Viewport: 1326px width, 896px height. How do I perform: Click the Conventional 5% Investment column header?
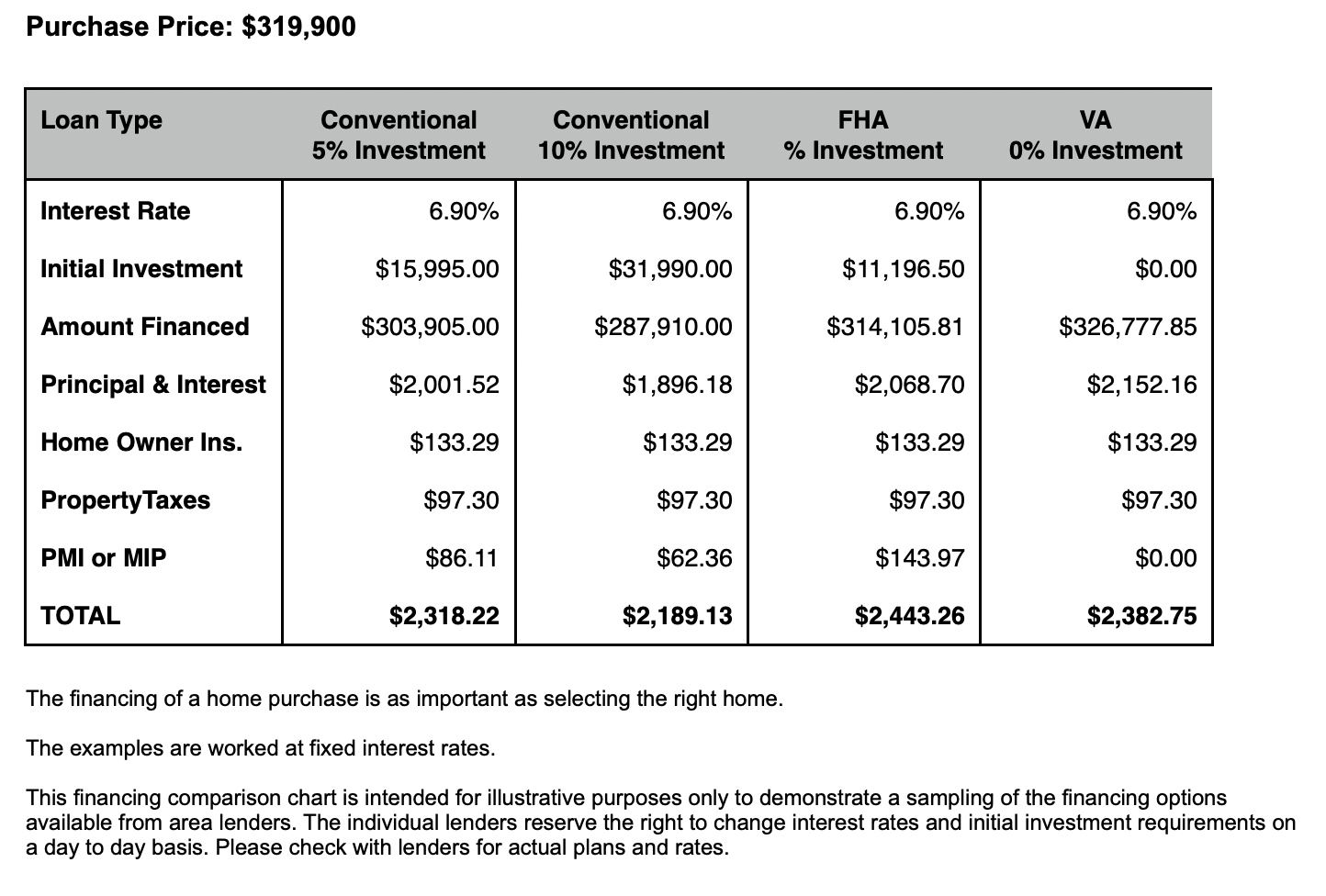[399, 135]
